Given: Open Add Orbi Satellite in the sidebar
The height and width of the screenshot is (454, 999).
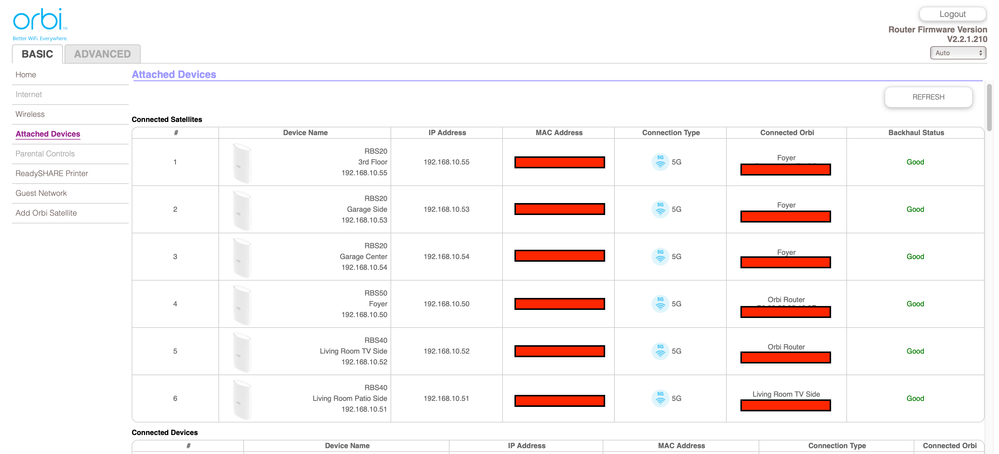Looking at the screenshot, I should pos(46,213).
